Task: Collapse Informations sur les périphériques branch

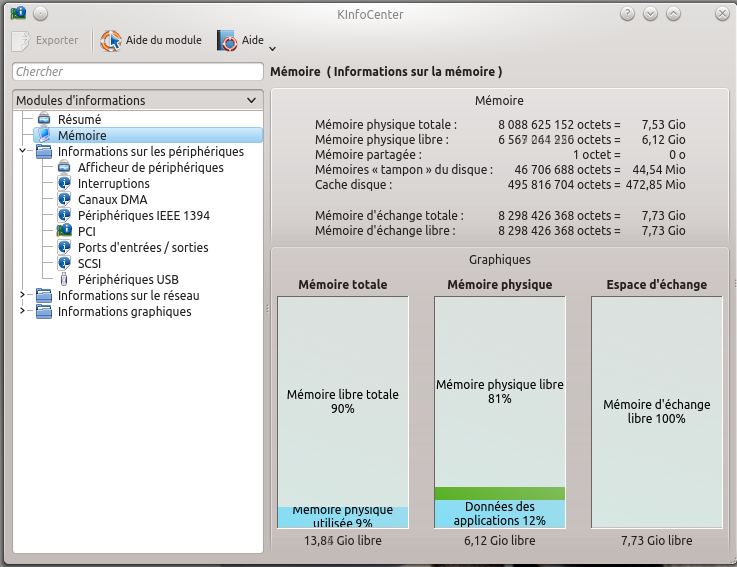Action: pos(22,151)
